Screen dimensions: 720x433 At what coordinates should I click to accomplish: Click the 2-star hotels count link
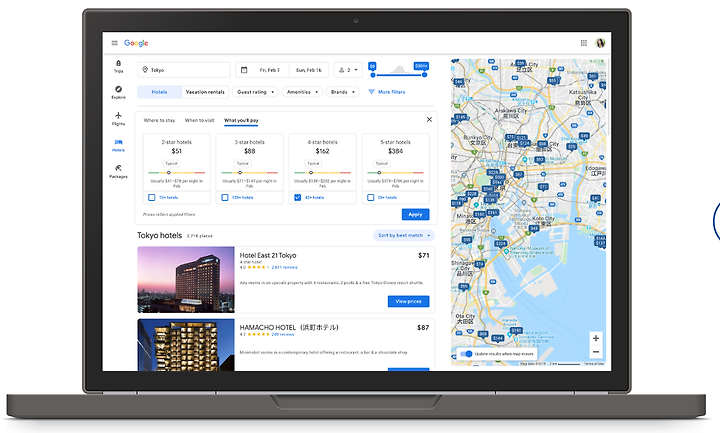[x=169, y=197]
